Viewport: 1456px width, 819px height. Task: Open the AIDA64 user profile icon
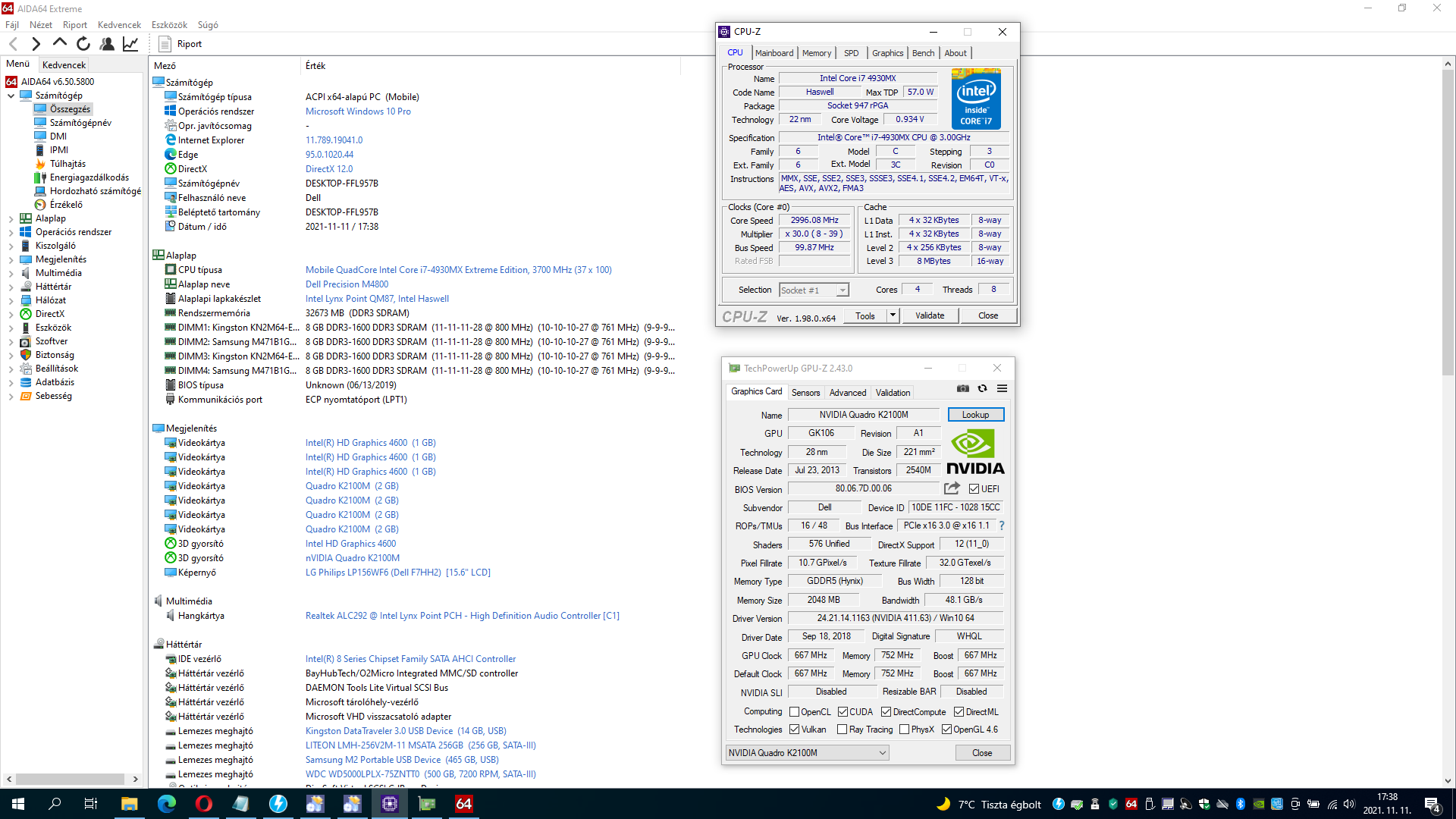(x=107, y=44)
